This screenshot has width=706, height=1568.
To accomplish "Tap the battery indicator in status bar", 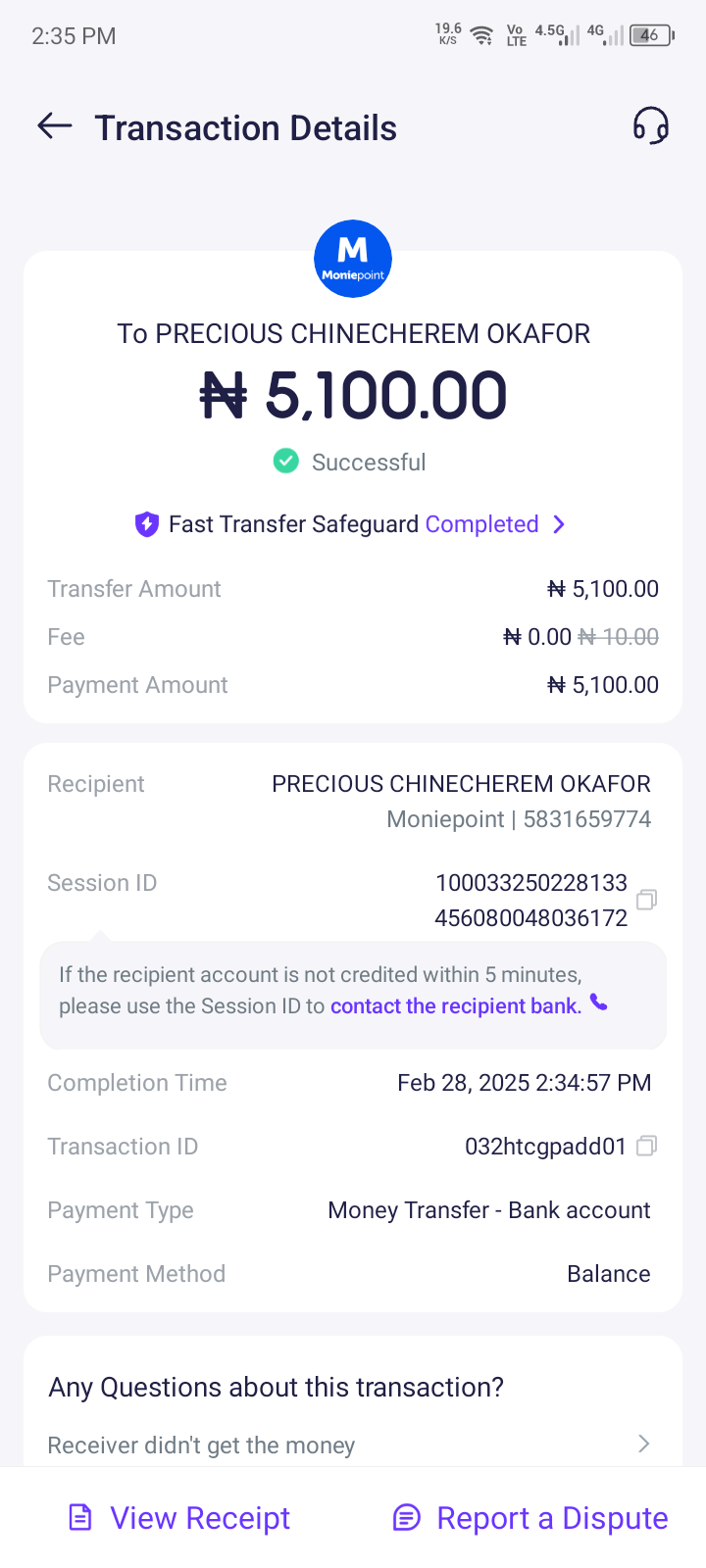I will [651, 35].
